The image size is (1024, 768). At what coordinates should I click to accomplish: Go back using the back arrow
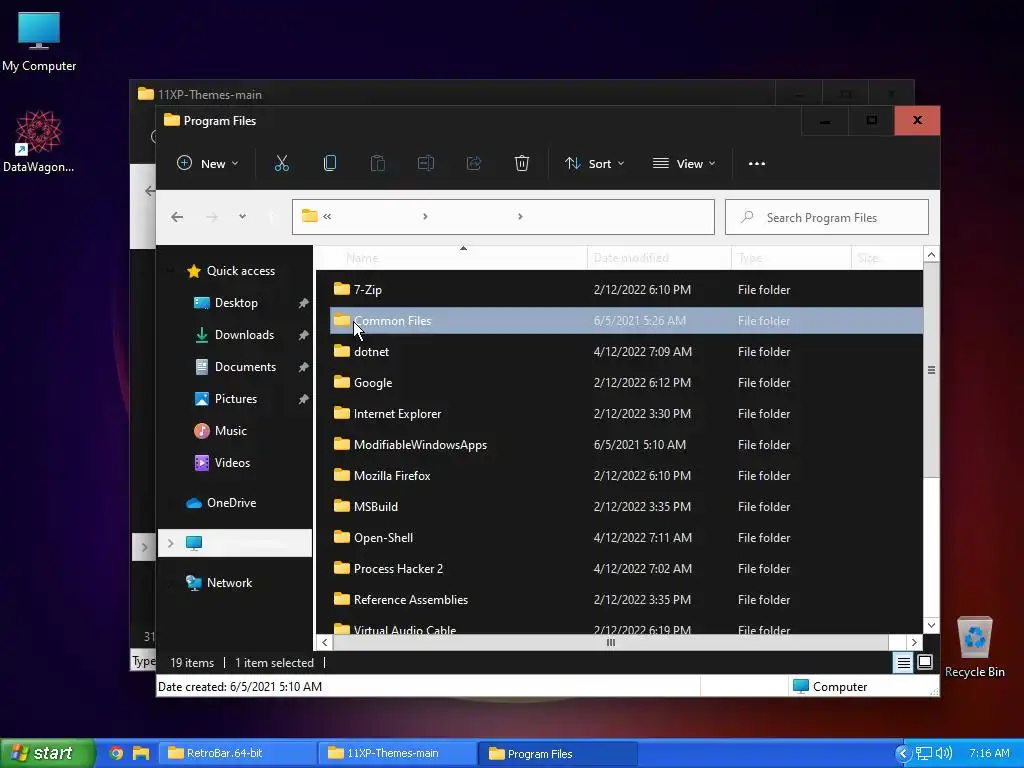177,217
